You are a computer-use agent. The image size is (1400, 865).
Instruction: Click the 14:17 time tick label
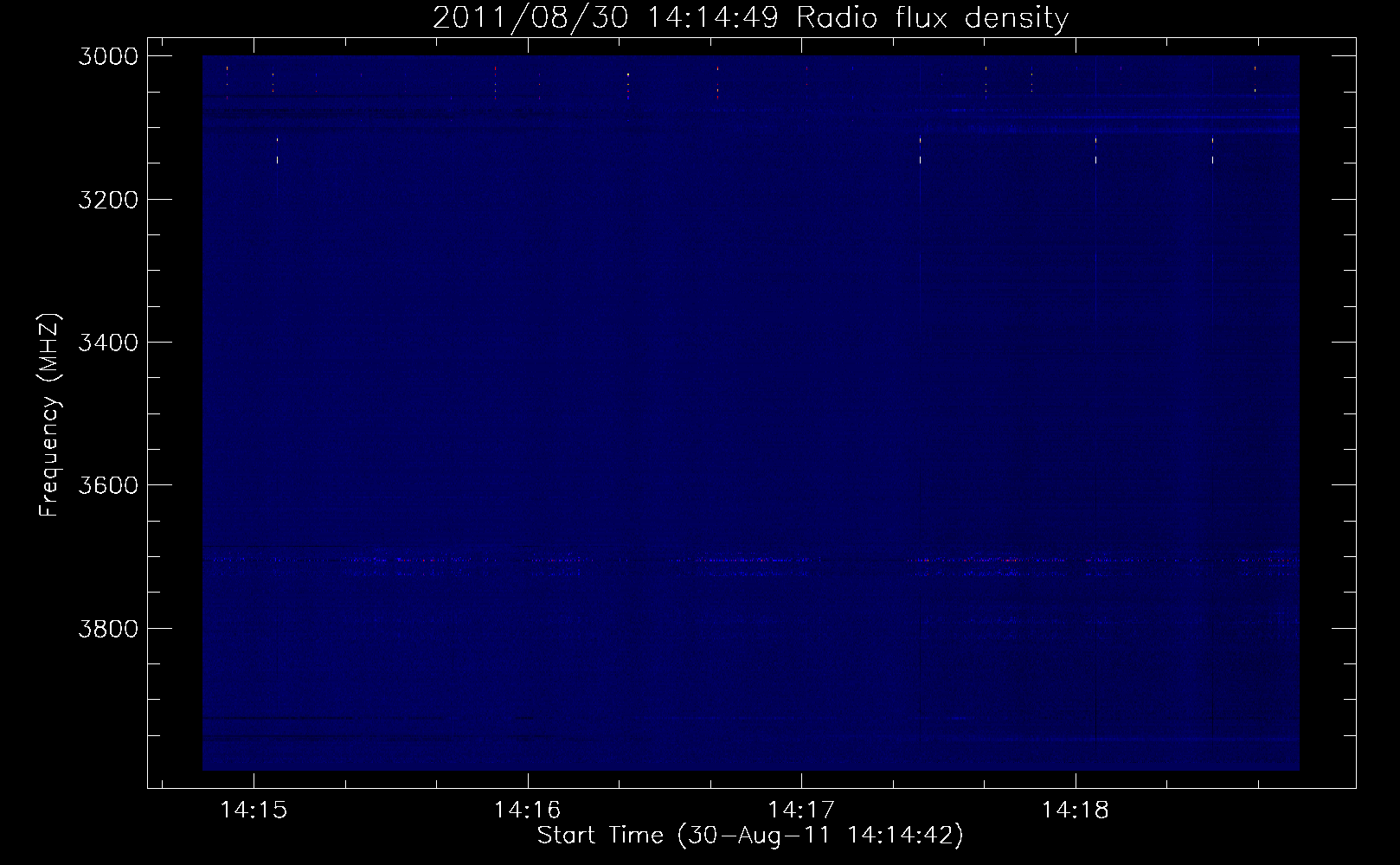[x=801, y=811]
